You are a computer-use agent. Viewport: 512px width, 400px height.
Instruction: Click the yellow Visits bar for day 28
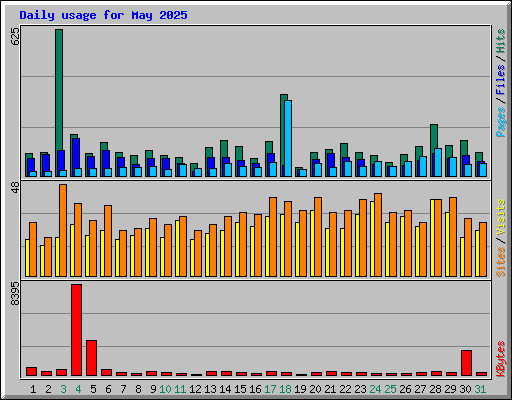[x=432, y=238]
